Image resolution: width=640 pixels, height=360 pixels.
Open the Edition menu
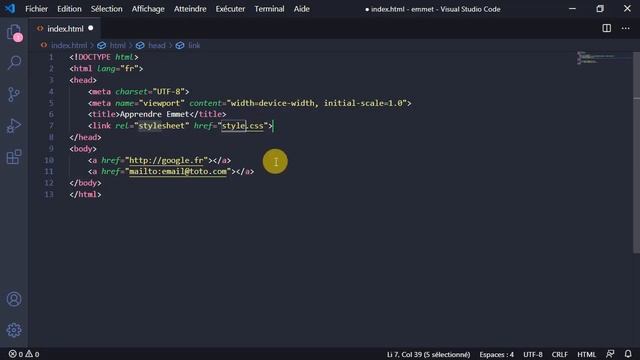click(x=69, y=9)
